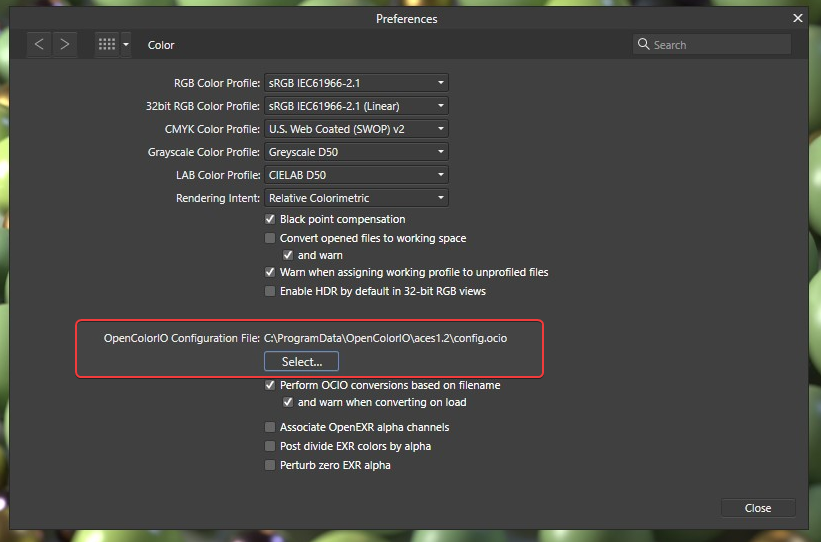Screen dimensions: 821x542
Task: Go forward to next preferences page
Action: [65, 45]
